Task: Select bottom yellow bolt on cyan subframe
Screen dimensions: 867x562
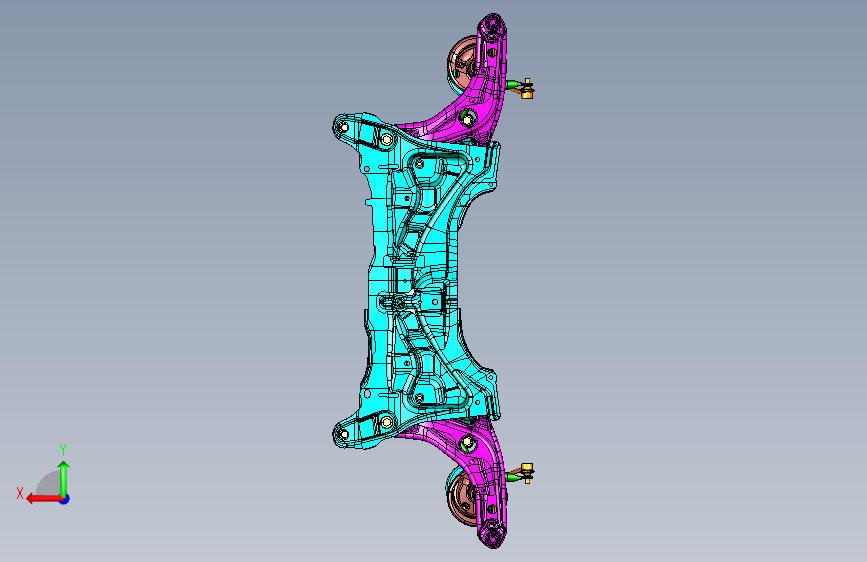Action: [x=387, y=423]
